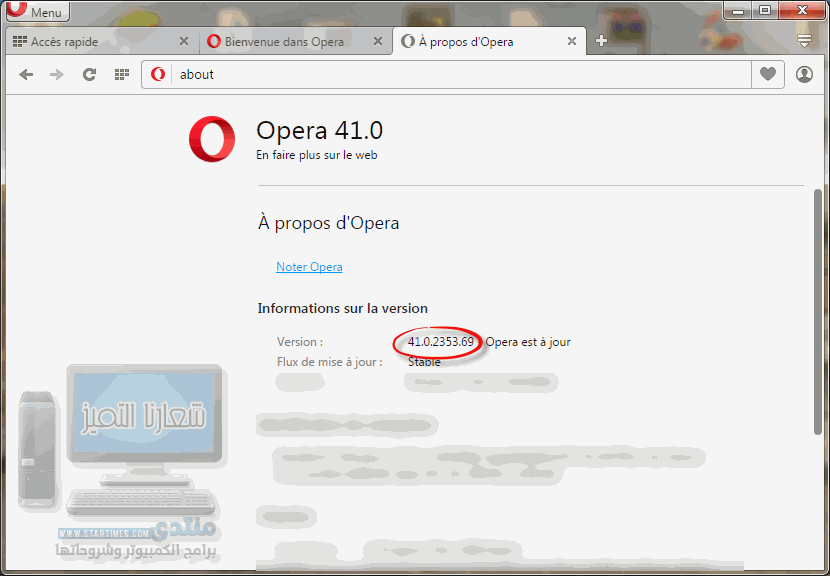Image resolution: width=830 pixels, height=576 pixels.
Task: Click the 'Flux de mise à jour :' label
Action: point(329,362)
